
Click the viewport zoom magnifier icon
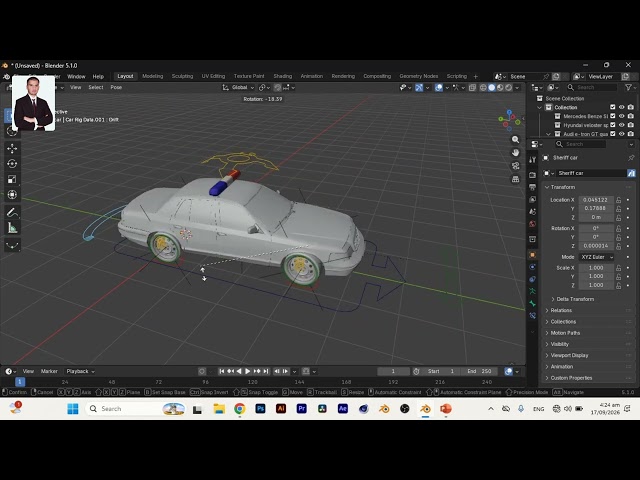click(516, 140)
